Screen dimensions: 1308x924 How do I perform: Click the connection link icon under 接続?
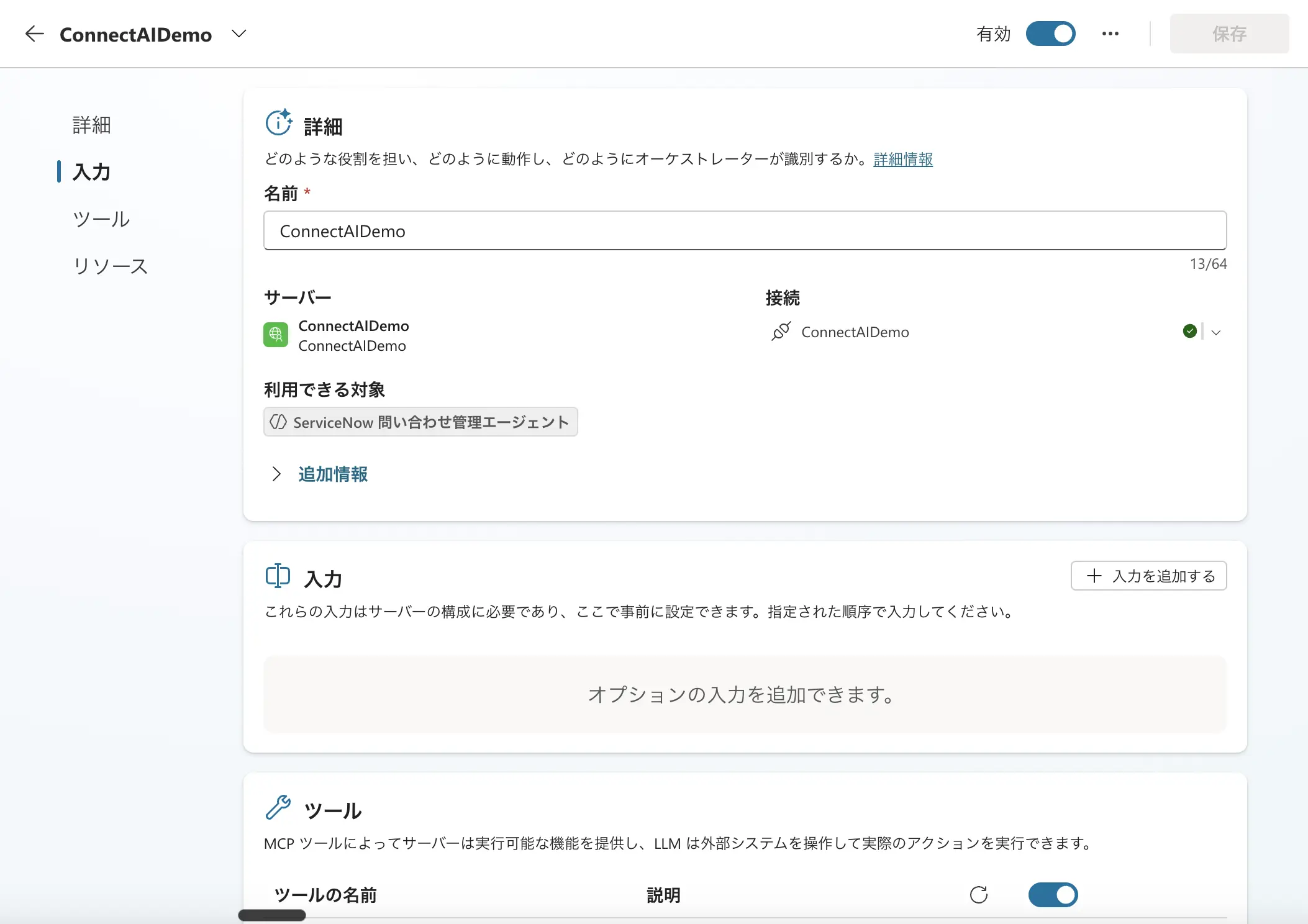point(781,332)
